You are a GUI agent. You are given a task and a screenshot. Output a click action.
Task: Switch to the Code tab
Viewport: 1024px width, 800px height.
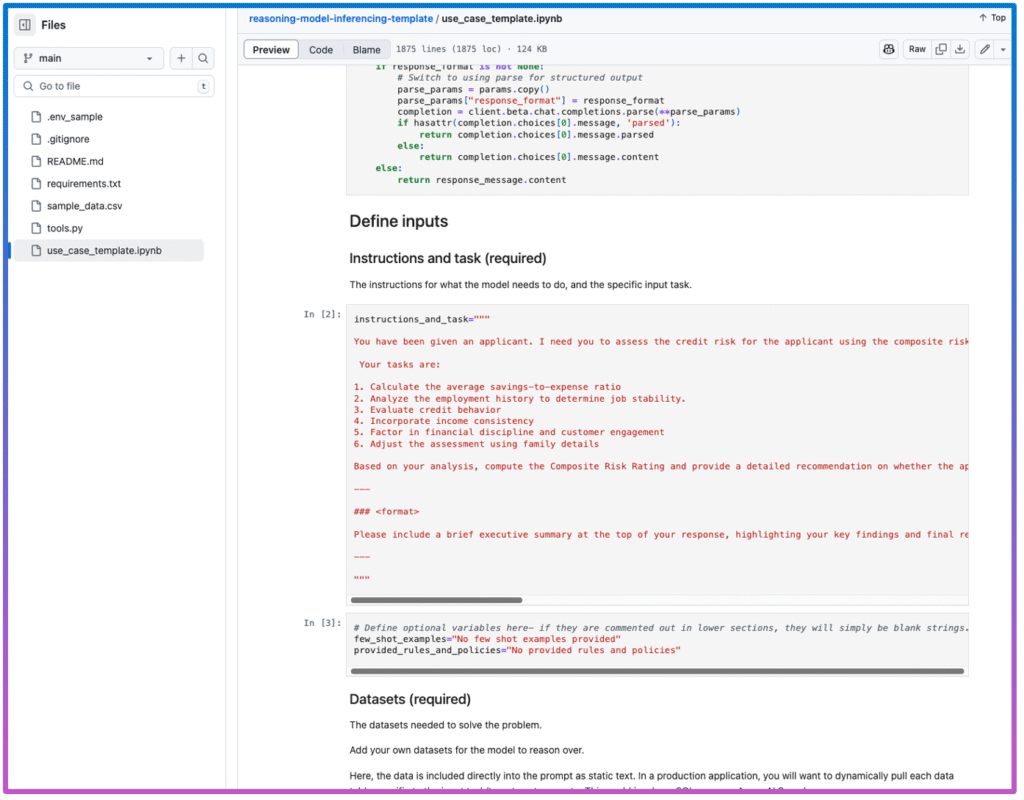[321, 50]
